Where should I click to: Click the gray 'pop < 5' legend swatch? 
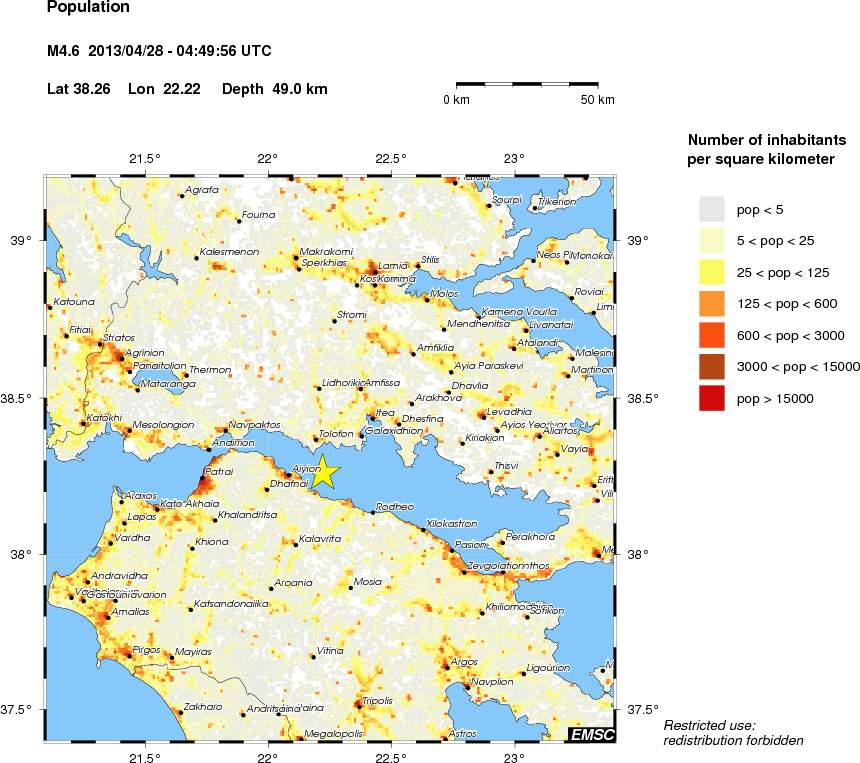(711, 208)
